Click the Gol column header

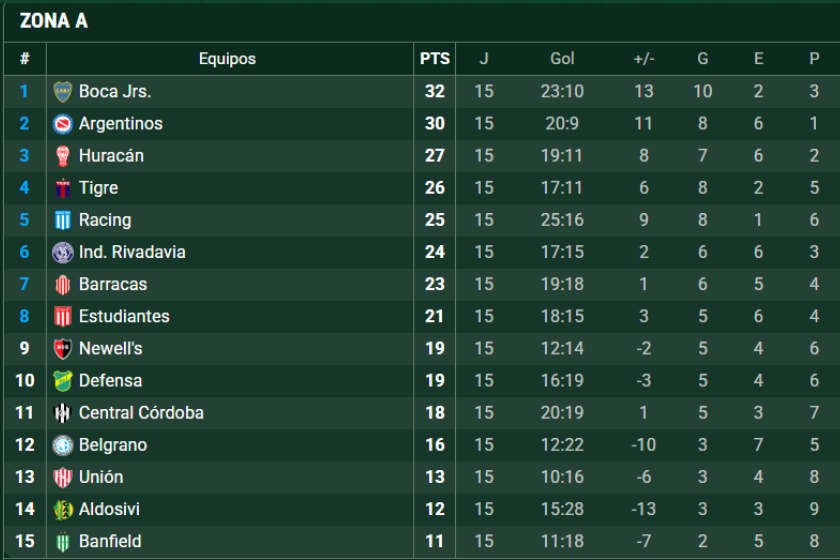562,58
